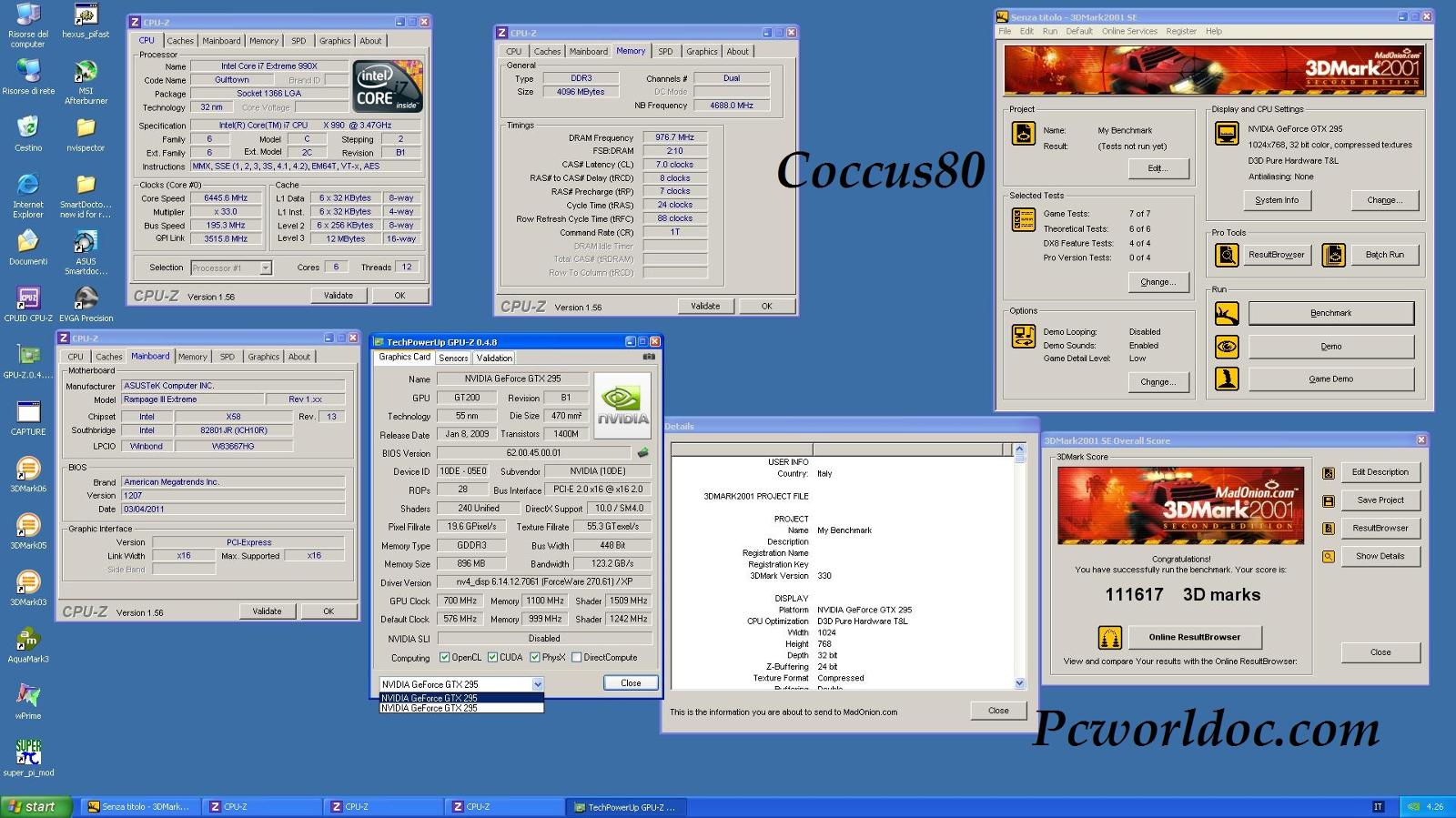This screenshot has height=818, width=1456.
Task: Click the IT language indicator in tray
Action: pos(1378,807)
